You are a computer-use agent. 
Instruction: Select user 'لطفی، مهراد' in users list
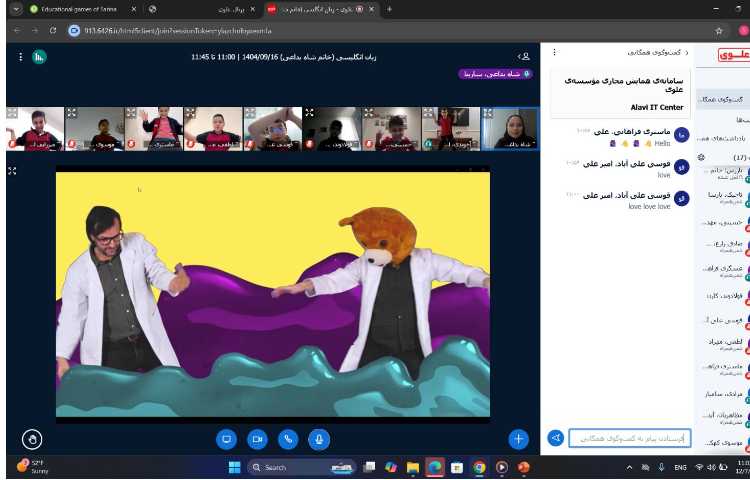(x=725, y=343)
